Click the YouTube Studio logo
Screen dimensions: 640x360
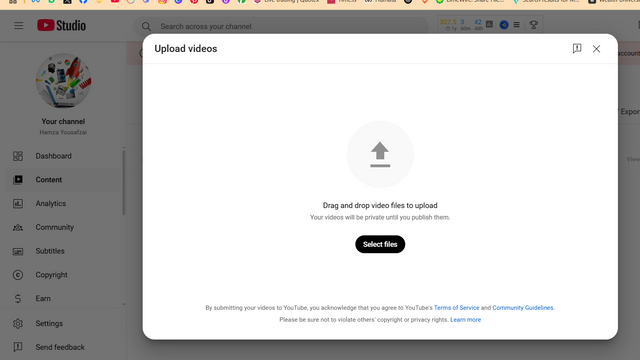coord(62,25)
